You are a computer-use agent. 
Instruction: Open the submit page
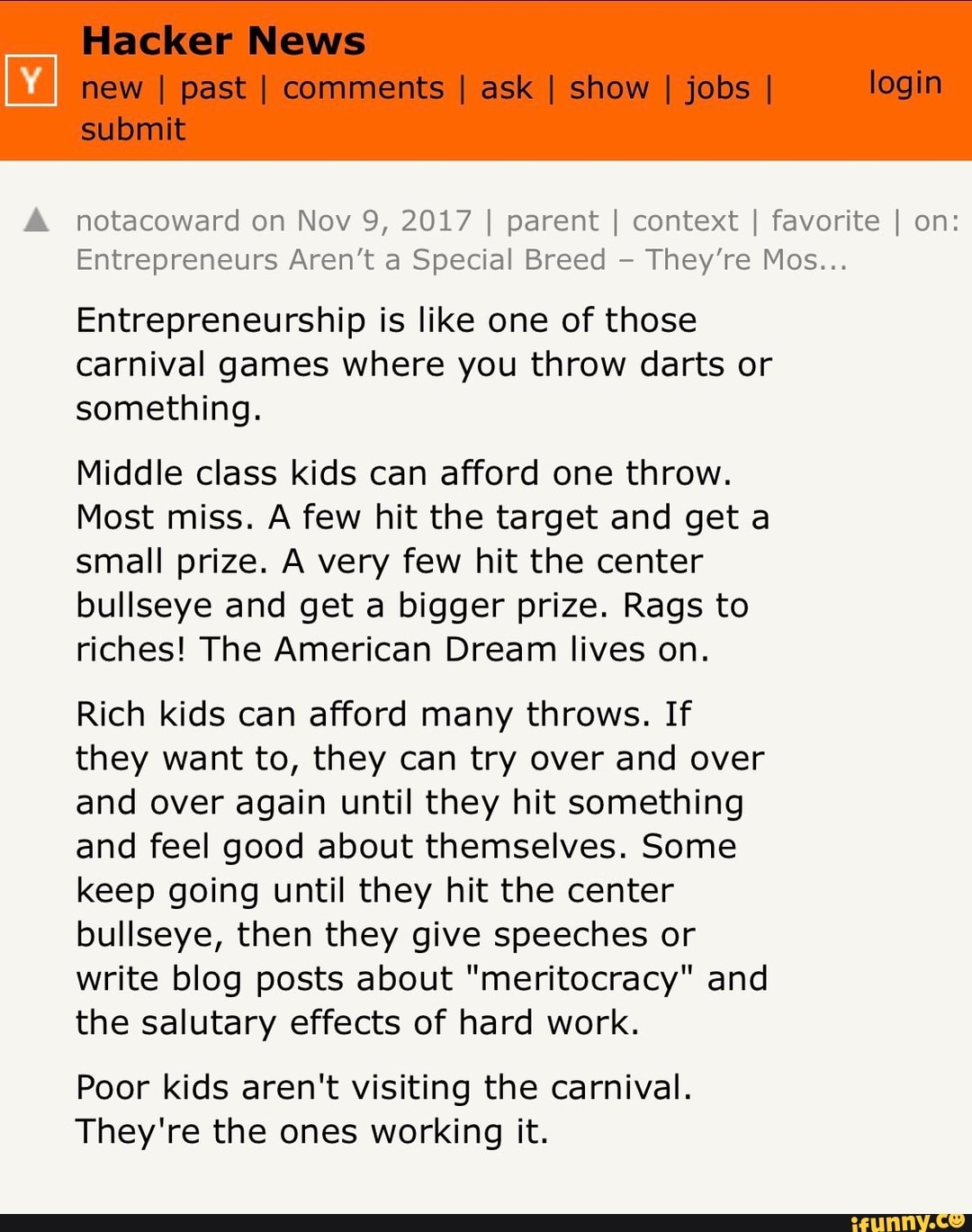132,130
